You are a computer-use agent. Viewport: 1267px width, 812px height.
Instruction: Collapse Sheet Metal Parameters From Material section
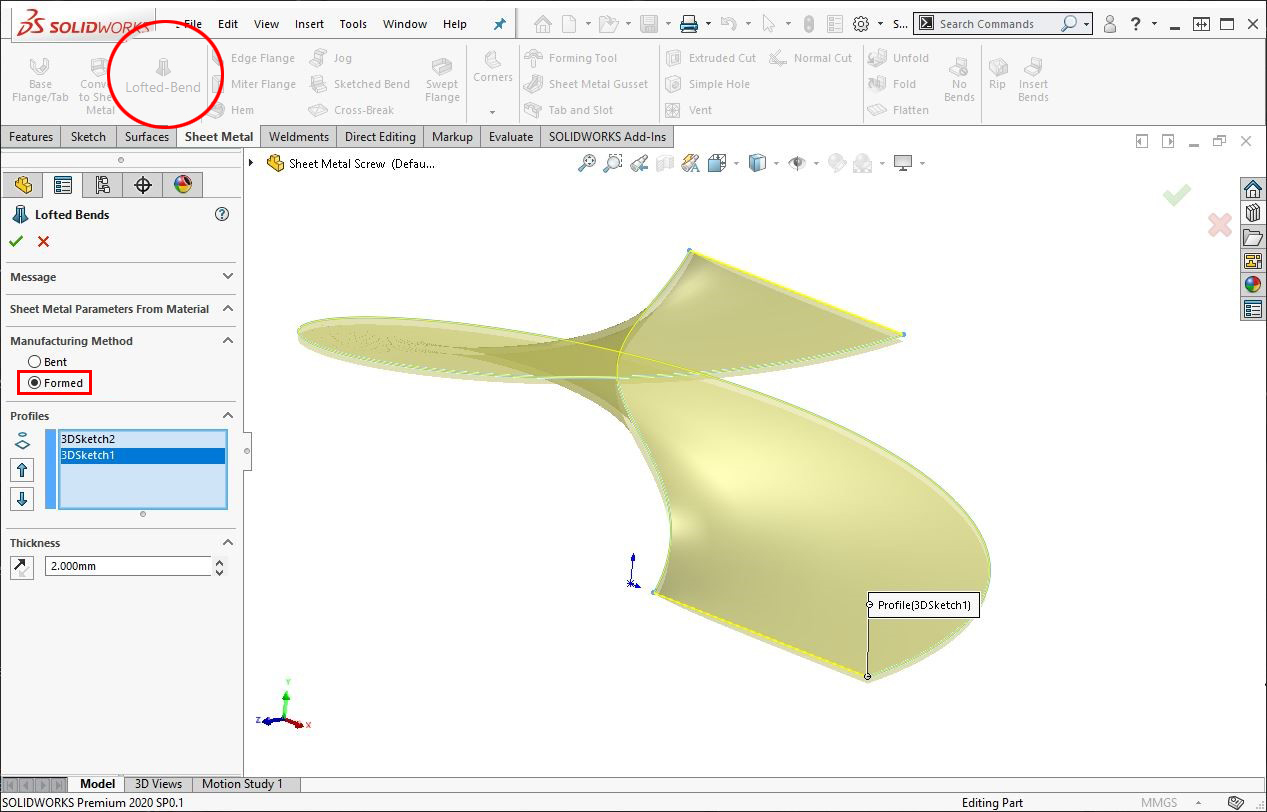227,309
